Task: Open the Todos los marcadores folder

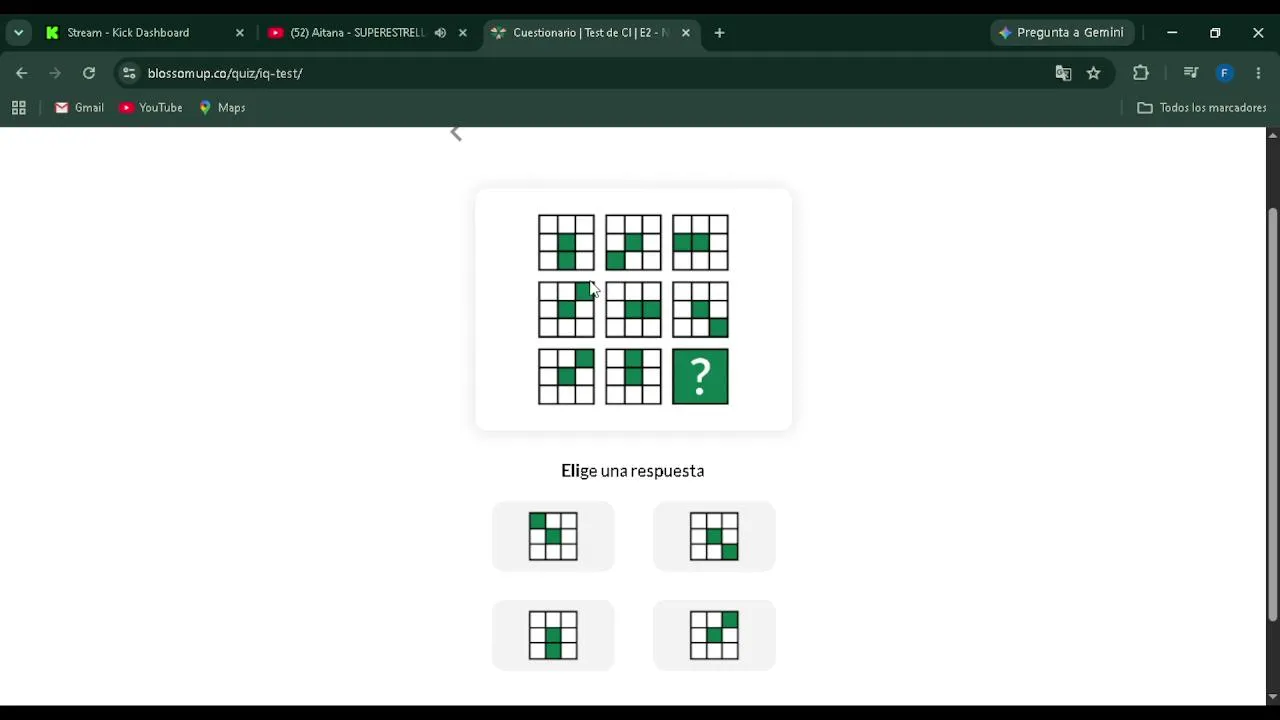Action: tap(1202, 108)
